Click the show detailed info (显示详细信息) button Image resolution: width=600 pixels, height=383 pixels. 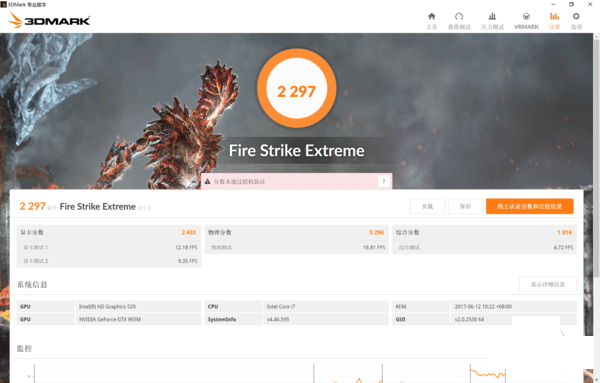click(548, 284)
